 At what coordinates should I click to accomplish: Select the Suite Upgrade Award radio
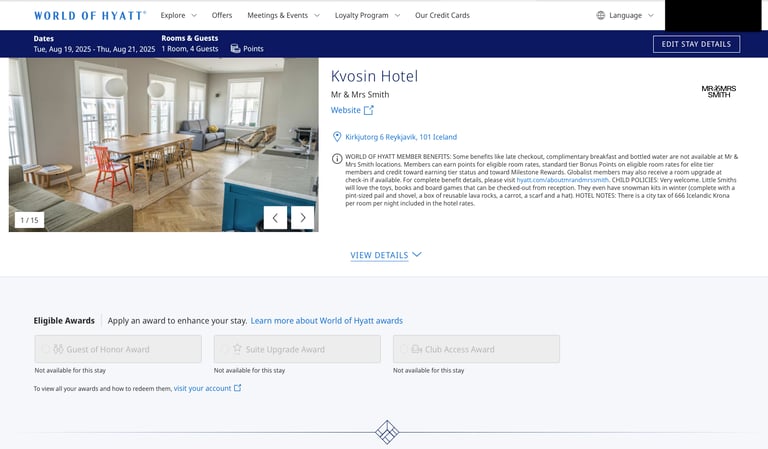pyautogui.click(x=224, y=349)
